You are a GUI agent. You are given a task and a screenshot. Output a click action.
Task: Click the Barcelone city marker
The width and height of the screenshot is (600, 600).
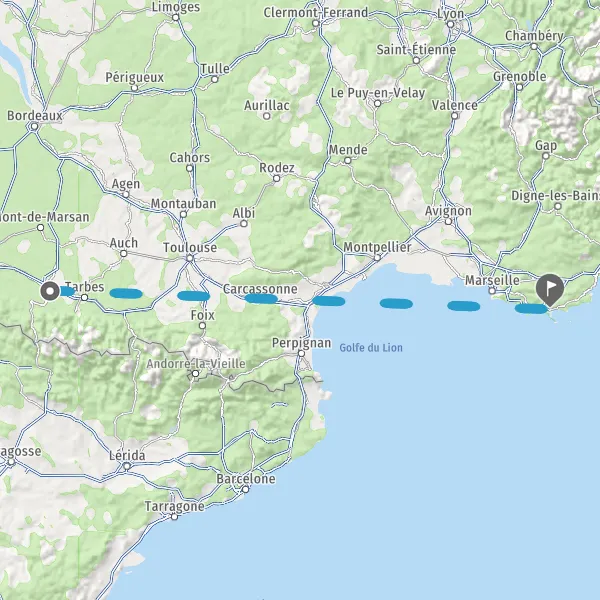tap(246, 489)
